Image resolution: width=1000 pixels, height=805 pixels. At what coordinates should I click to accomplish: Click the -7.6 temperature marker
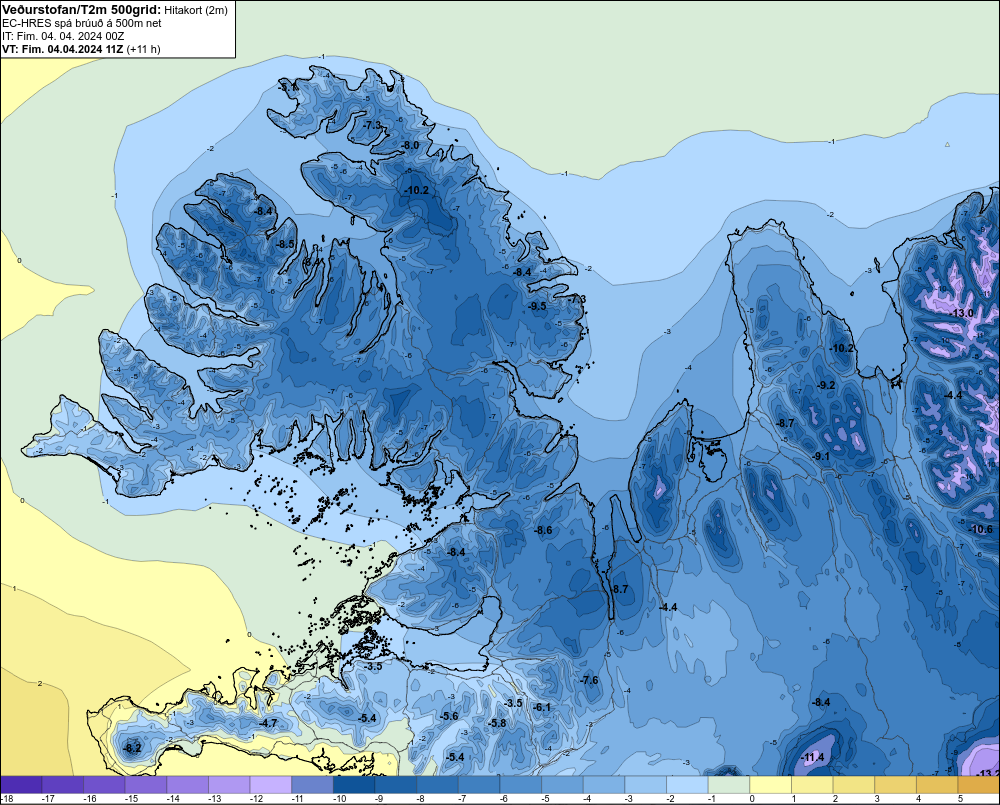click(589, 680)
